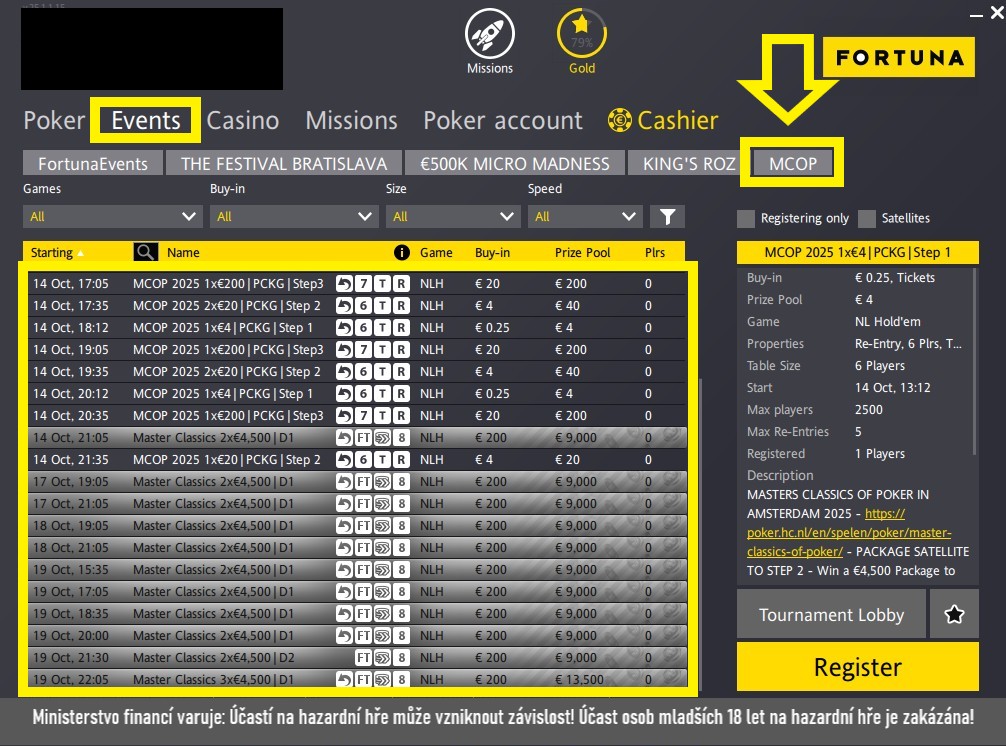Click the Fortuna logo
Viewport: 1006px width, 746px height.
pos(899,58)
